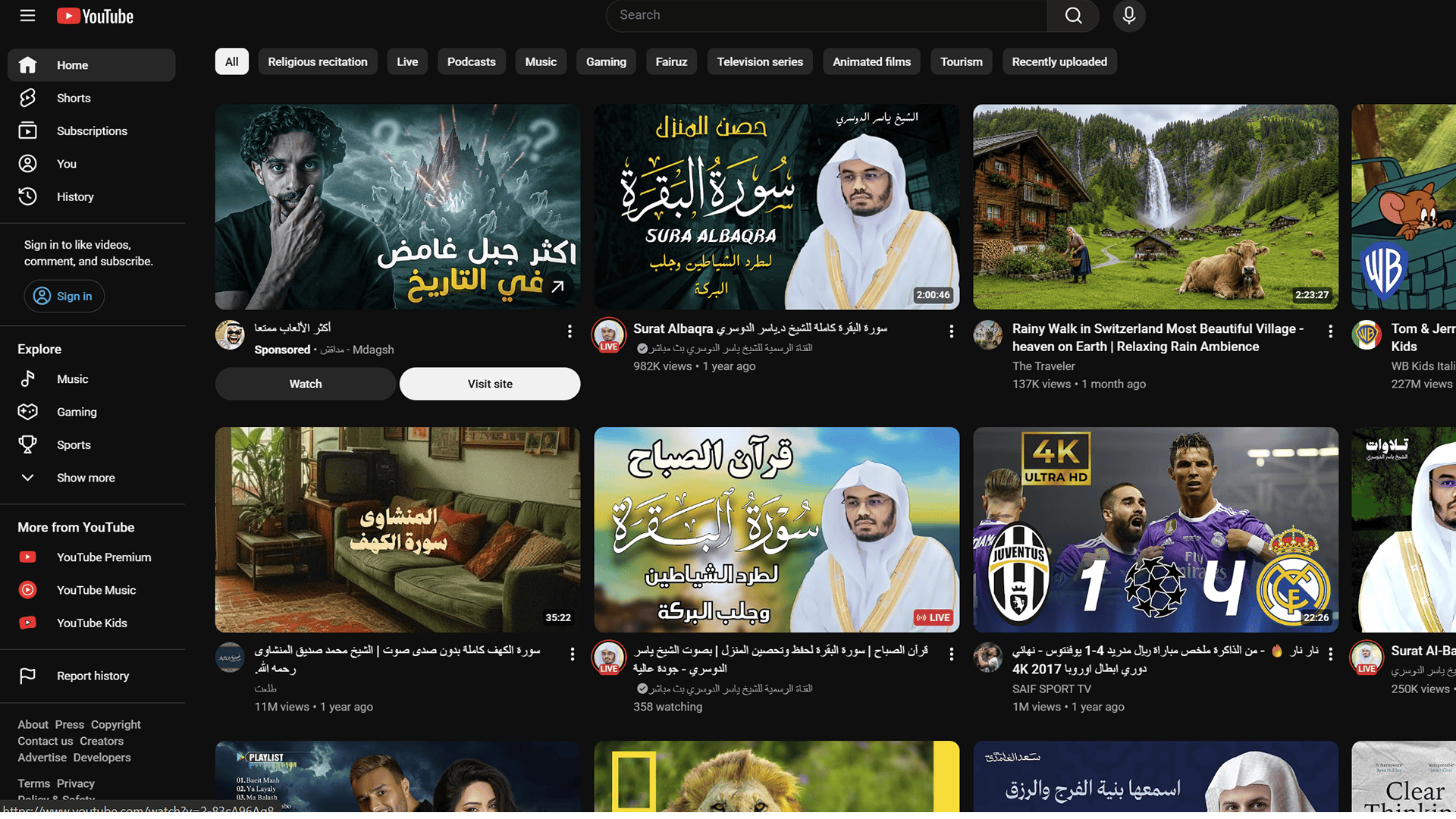The height and width of the screenshot is (819, 1456).
Task: Click the Gaming controller icon
Action: [x=27, y=412]
